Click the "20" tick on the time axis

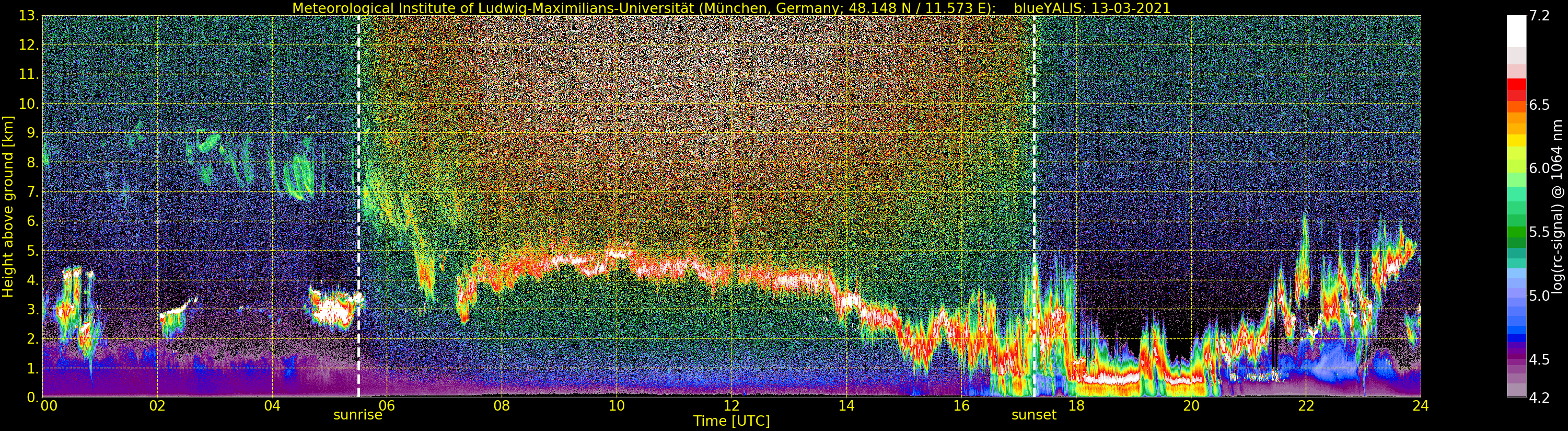(x=1191, y=406)
